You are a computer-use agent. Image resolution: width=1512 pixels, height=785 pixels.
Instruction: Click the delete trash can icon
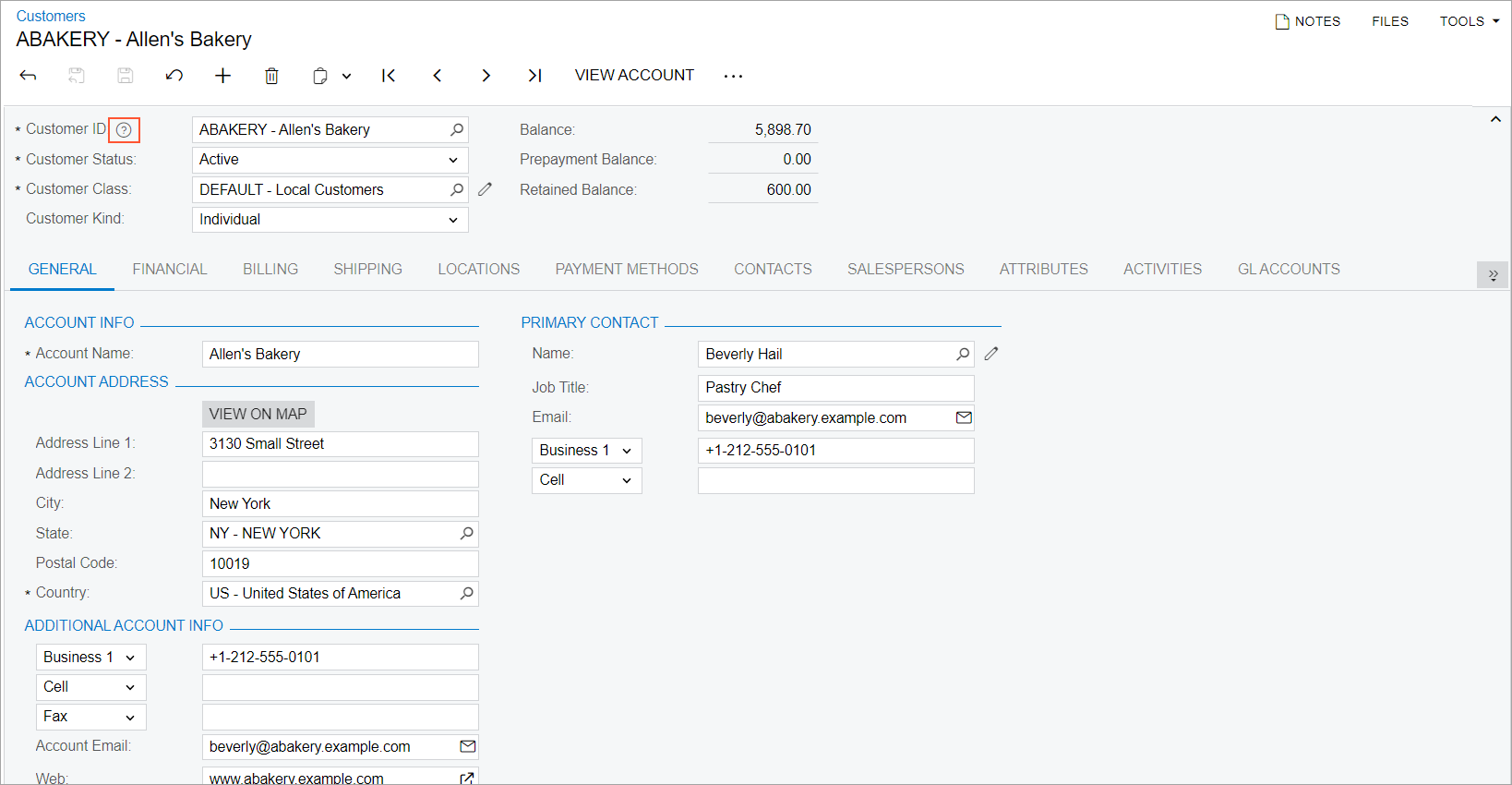(271, 76)
